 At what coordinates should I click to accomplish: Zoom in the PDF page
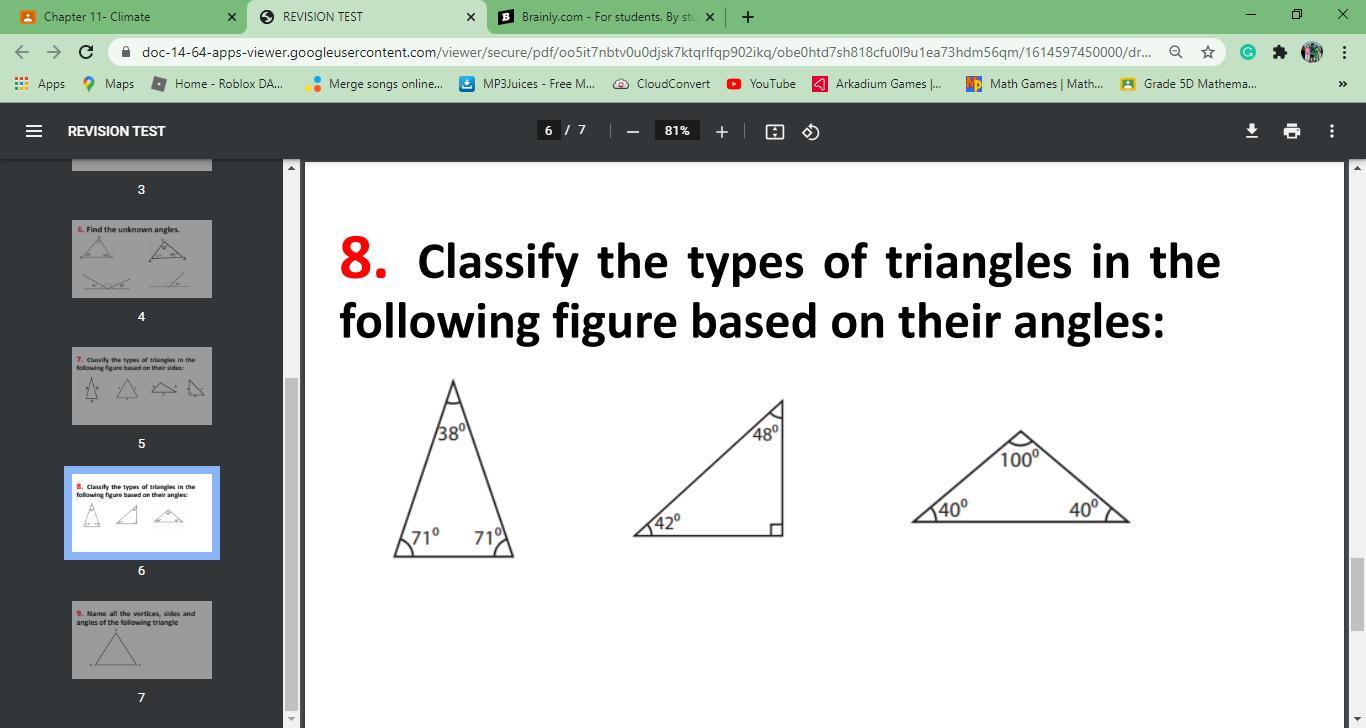721,131
